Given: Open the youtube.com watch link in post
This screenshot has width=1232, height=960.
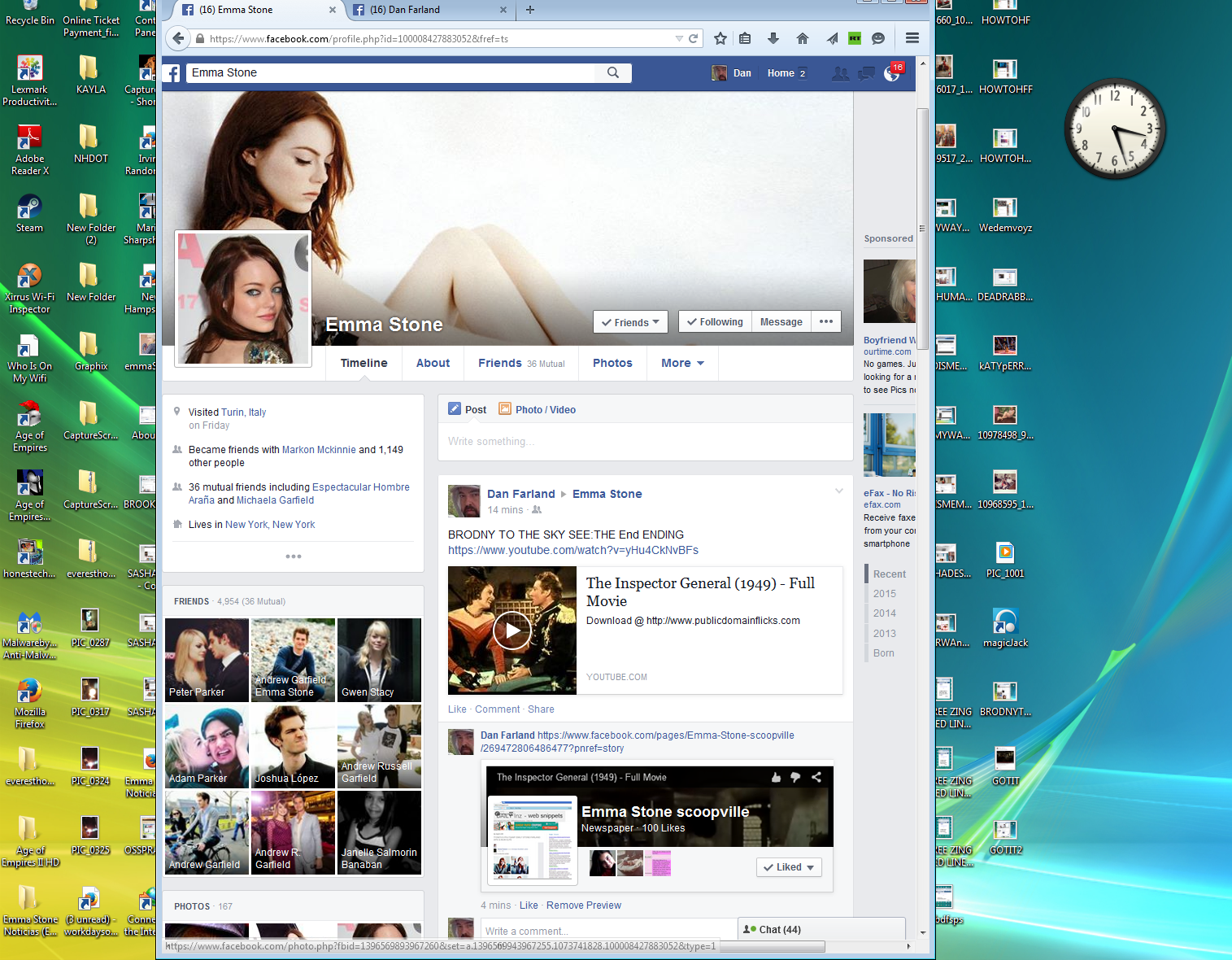Looking at the screenshot, I should coord(573,550).
